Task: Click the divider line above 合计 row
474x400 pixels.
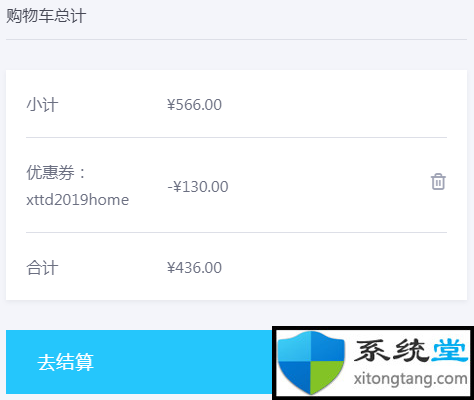Action: coord(236,232)
